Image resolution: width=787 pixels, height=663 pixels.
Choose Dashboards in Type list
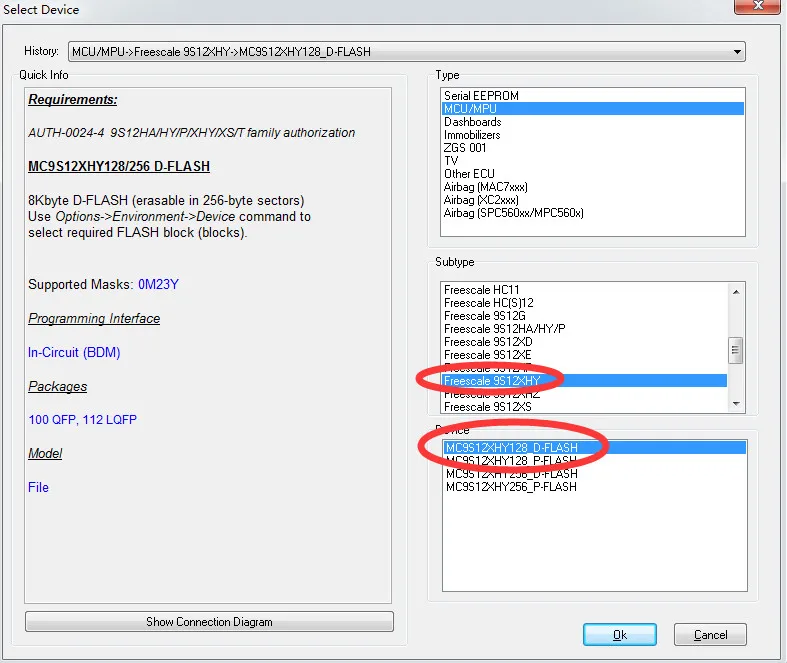point(592,122)
